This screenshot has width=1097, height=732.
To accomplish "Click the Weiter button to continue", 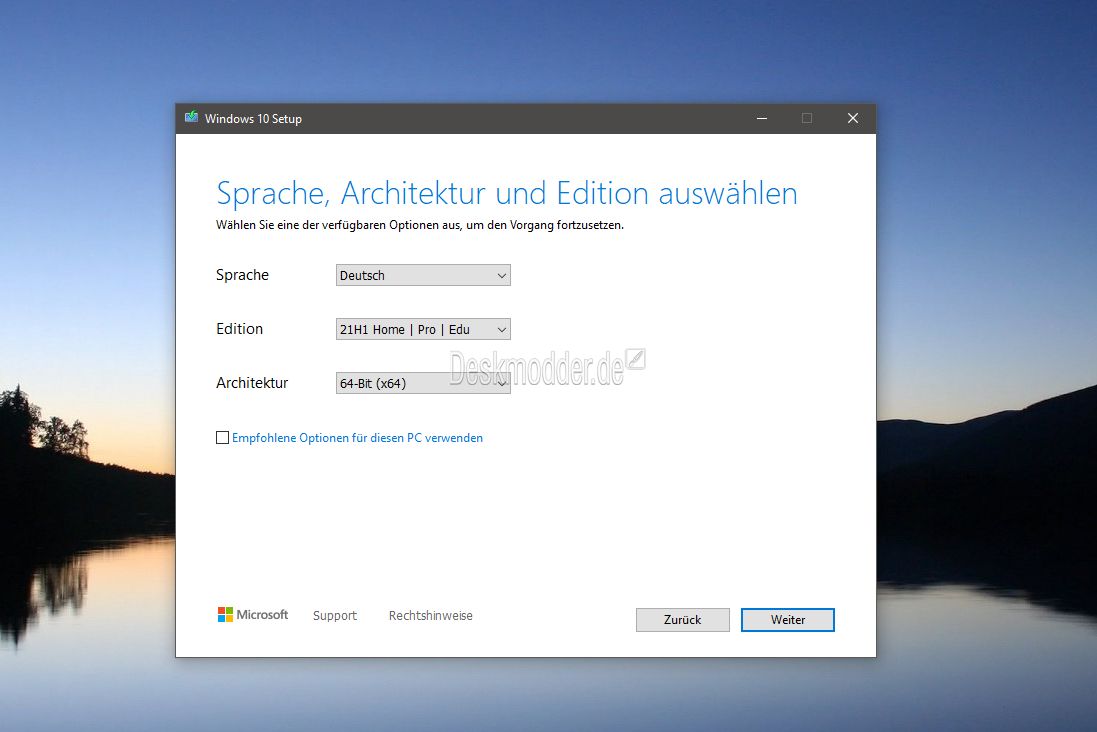I will 788,619.
